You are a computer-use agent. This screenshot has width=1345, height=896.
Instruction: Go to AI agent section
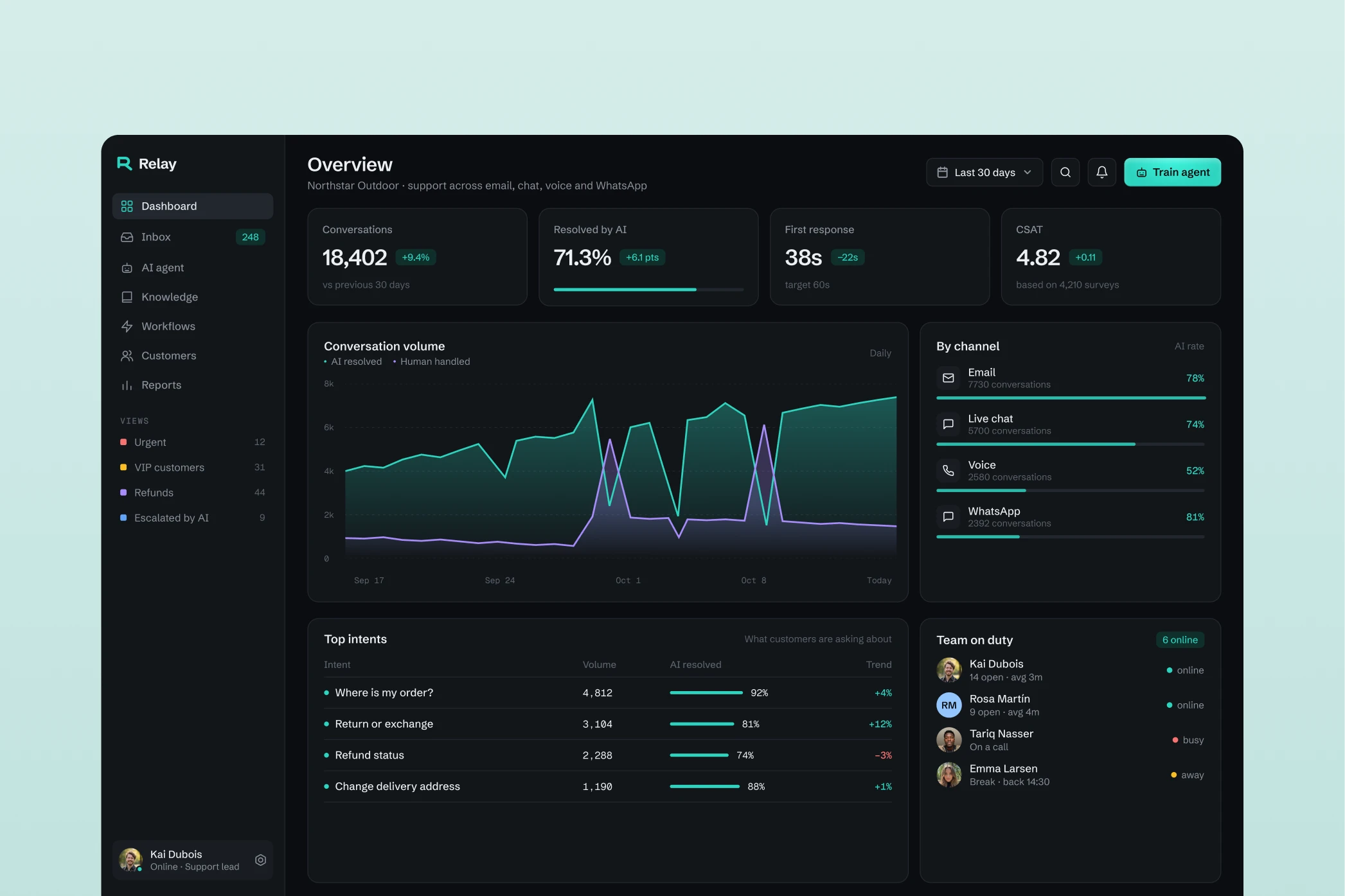coord(193,268)
